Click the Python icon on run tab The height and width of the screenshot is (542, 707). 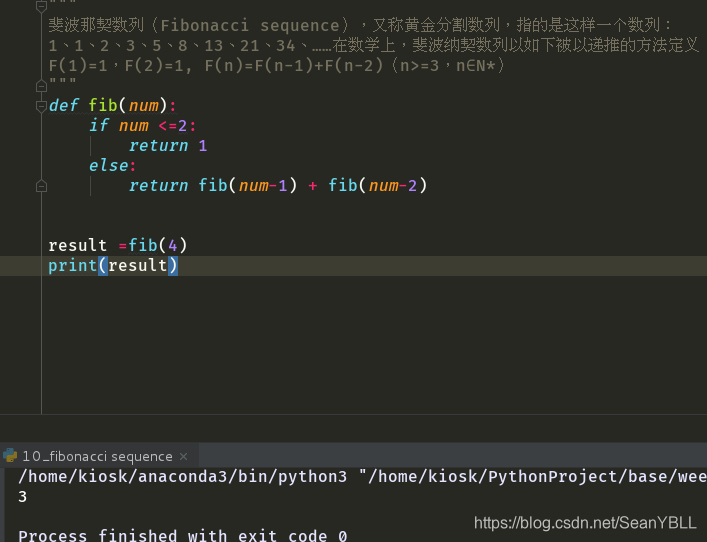click(10, 455)
